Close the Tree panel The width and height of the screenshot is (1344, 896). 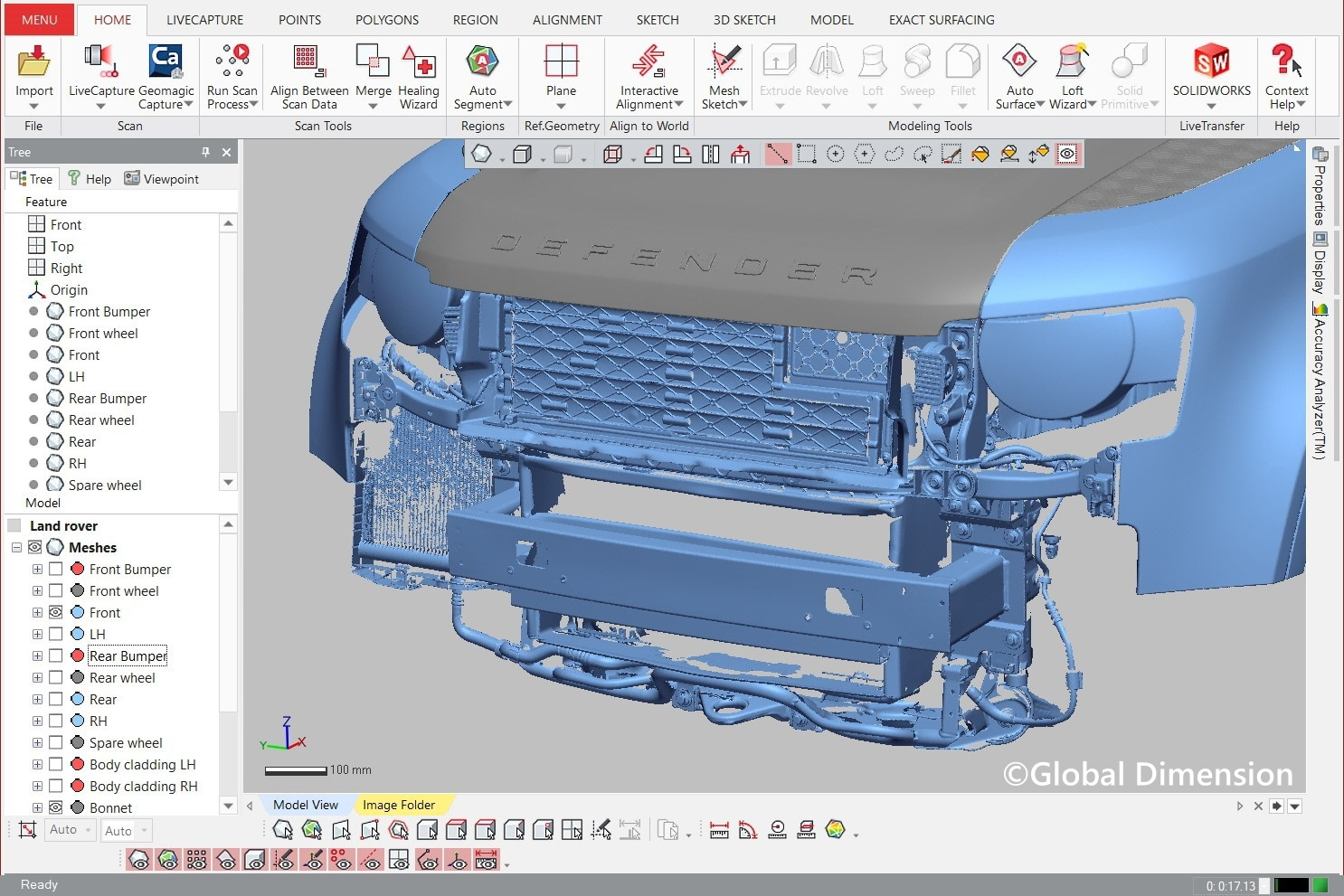coord(226,152)
